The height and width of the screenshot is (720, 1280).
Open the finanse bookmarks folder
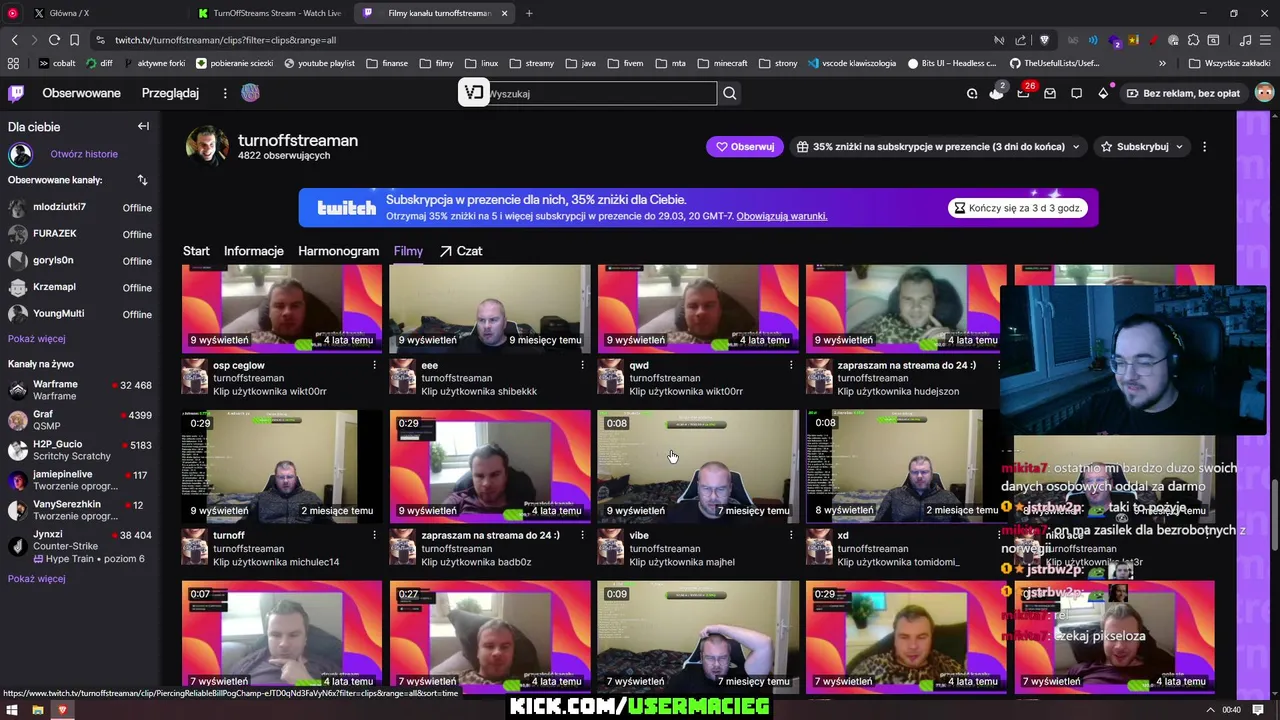(386, 63)
